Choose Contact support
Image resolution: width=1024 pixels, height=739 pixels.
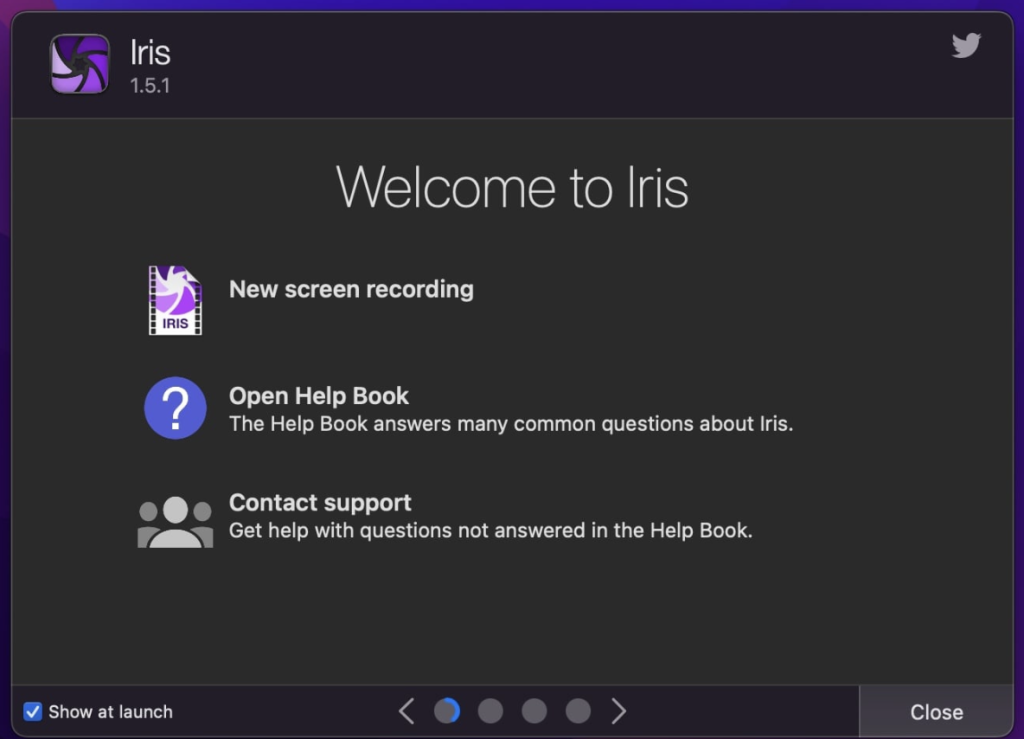coord(320,503)
